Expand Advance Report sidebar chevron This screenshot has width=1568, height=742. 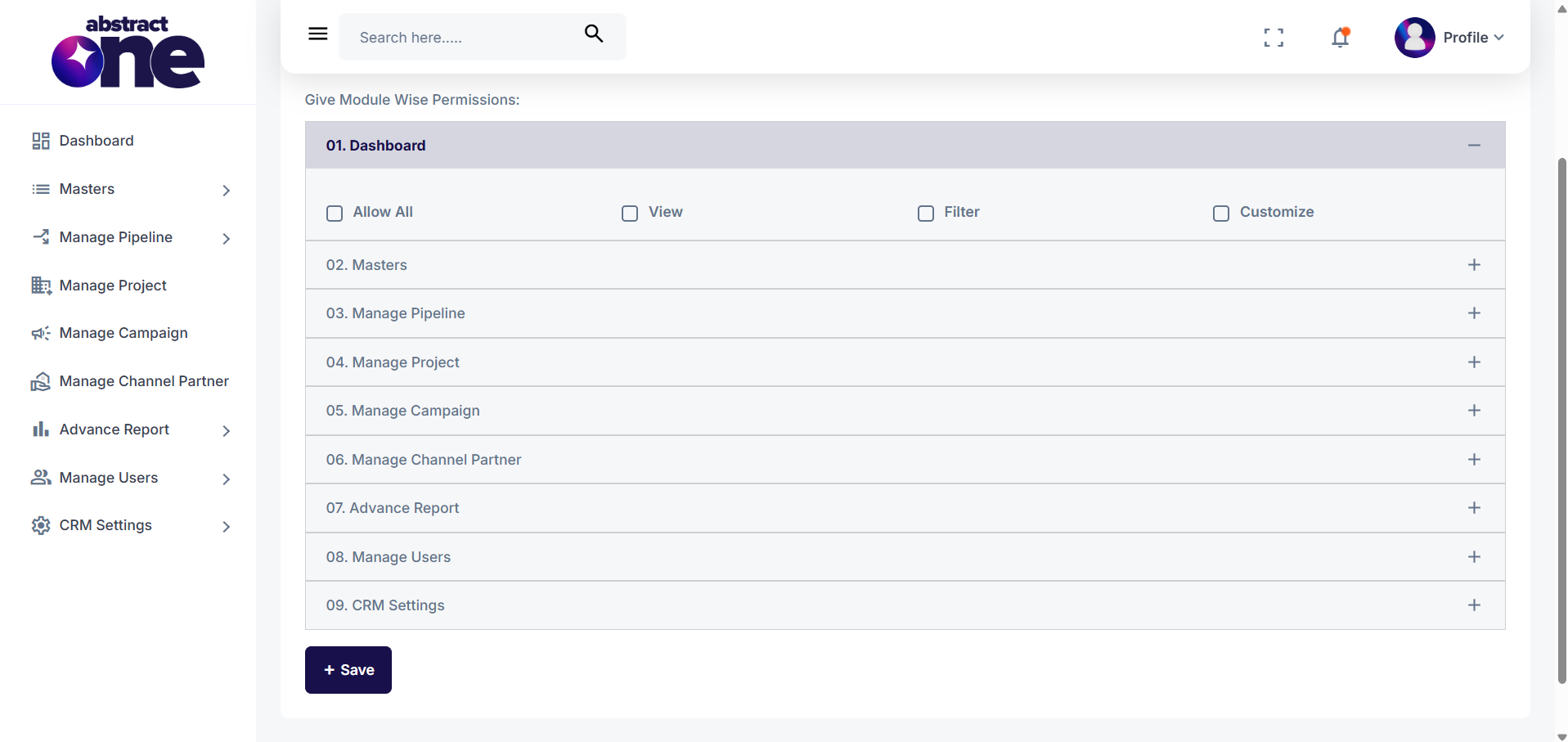click(227, 431)
